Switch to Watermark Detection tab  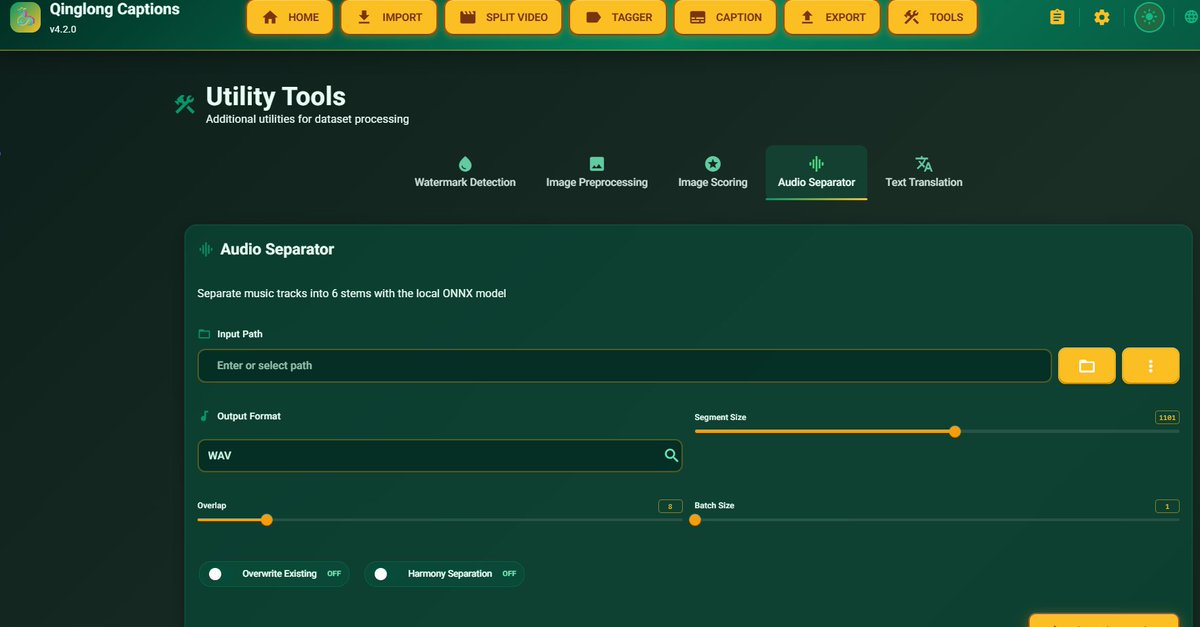(x=465, y=173)
